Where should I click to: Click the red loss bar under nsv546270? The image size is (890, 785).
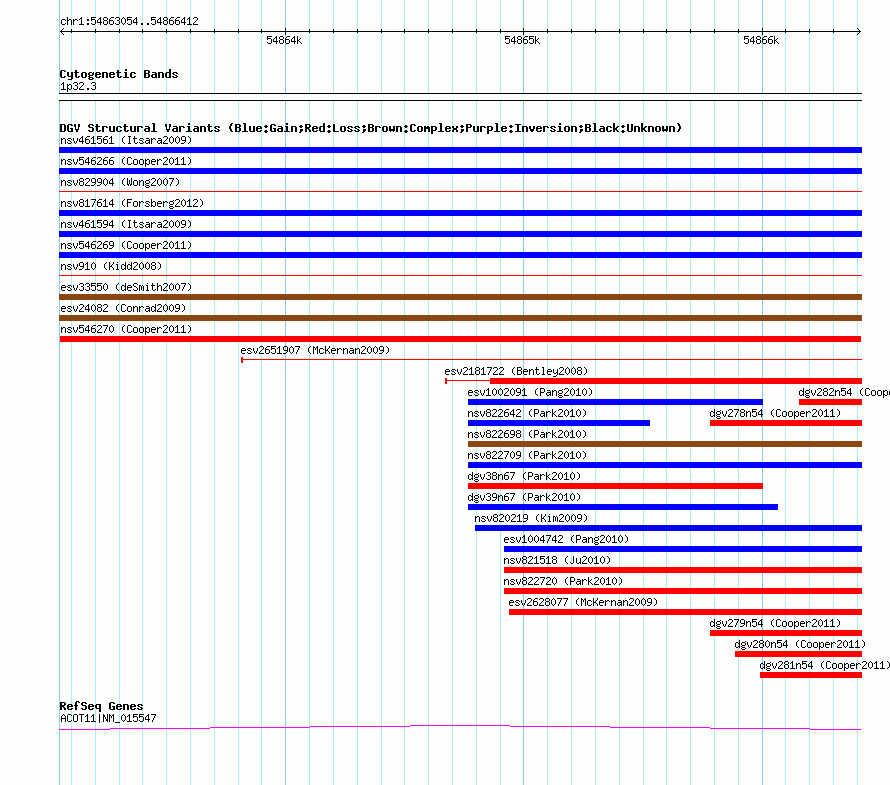[460, 339]
